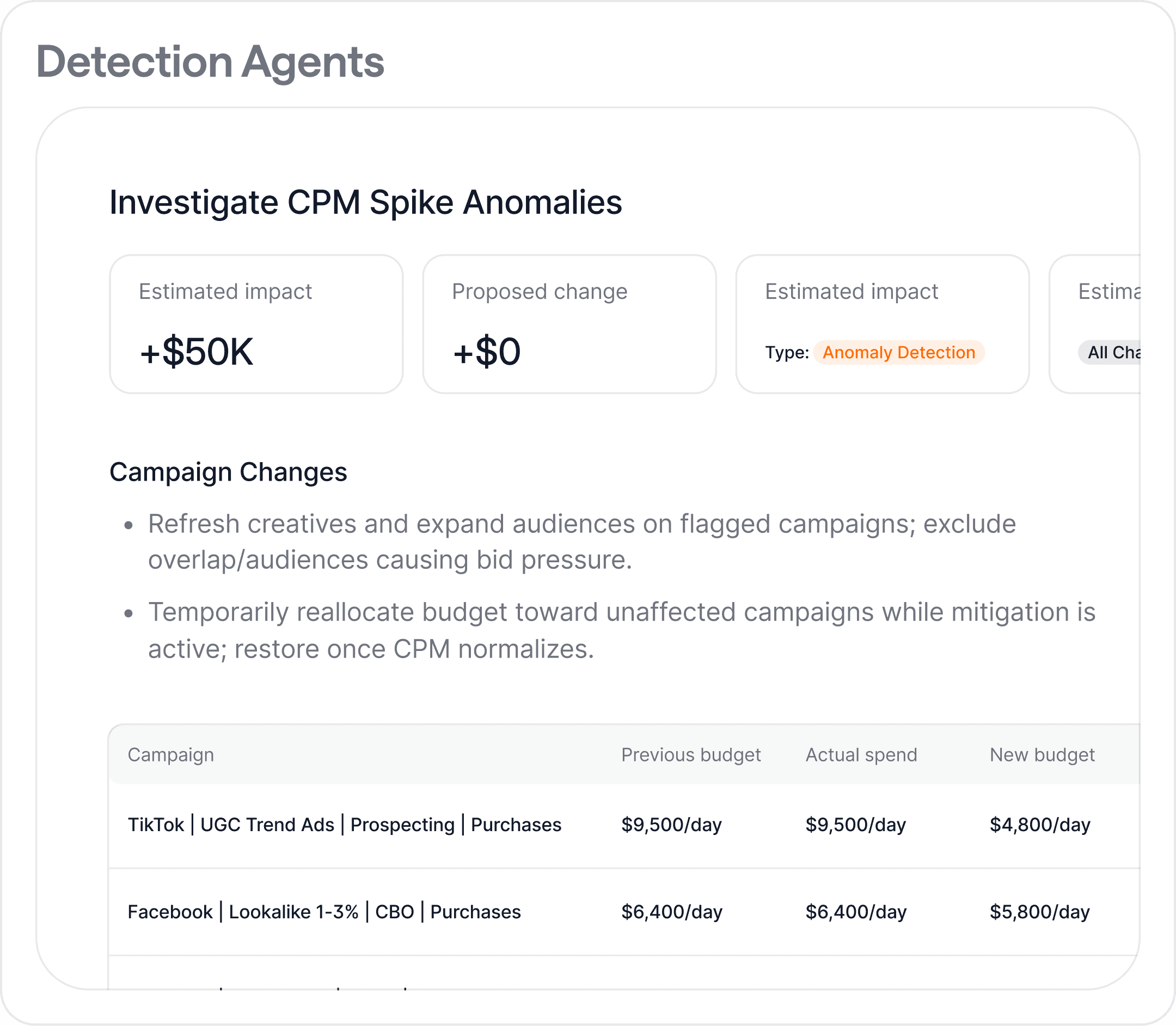Screen dimensions: 1176x1026
Task: Select the +$0 proposed change card
Action: pyautogui.click(x=569, y=324)
